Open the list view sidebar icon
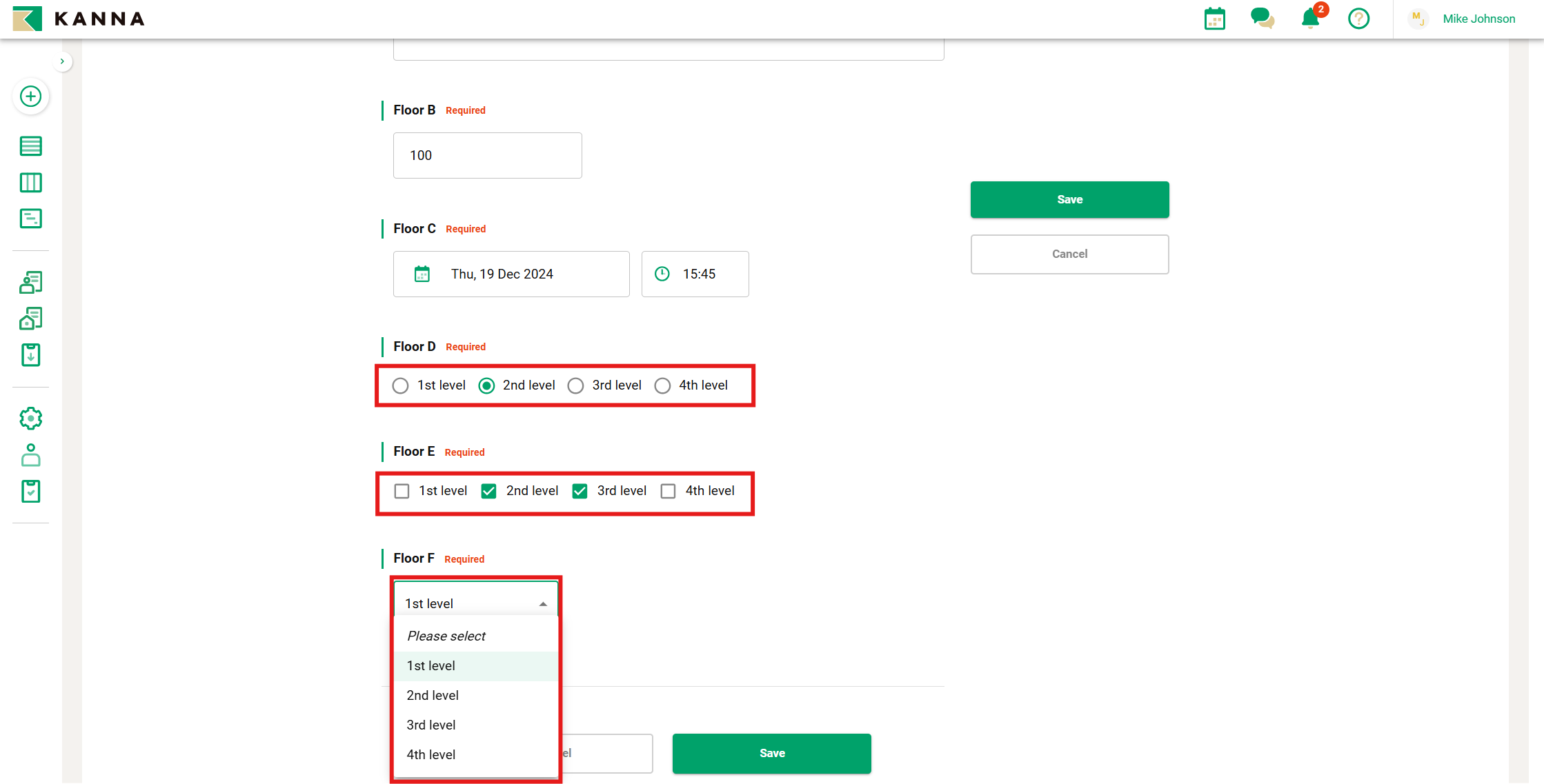This screenshot has height=784, width=1544. pyautogui.click(x=30, y=146)
